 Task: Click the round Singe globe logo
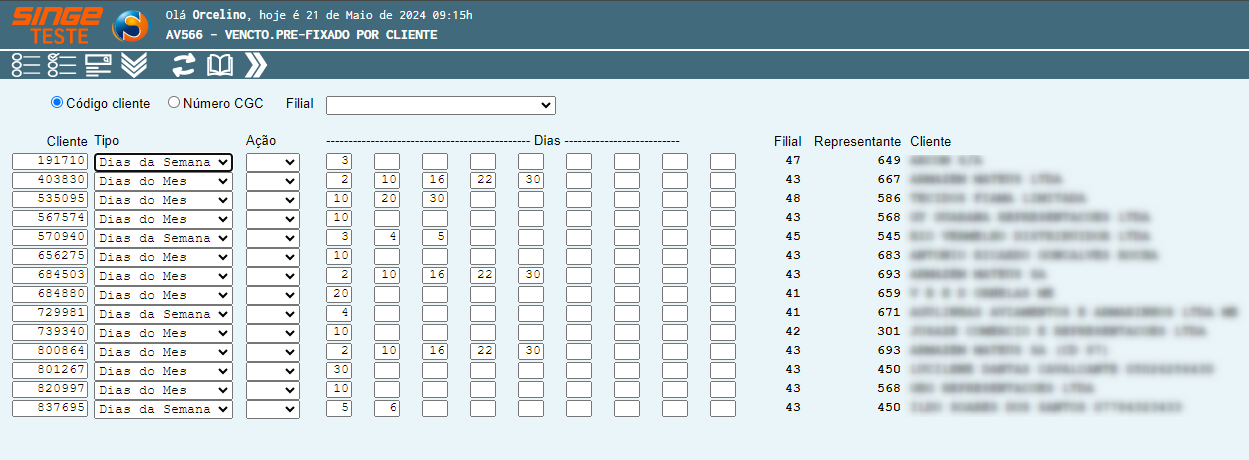click(130, 25)
